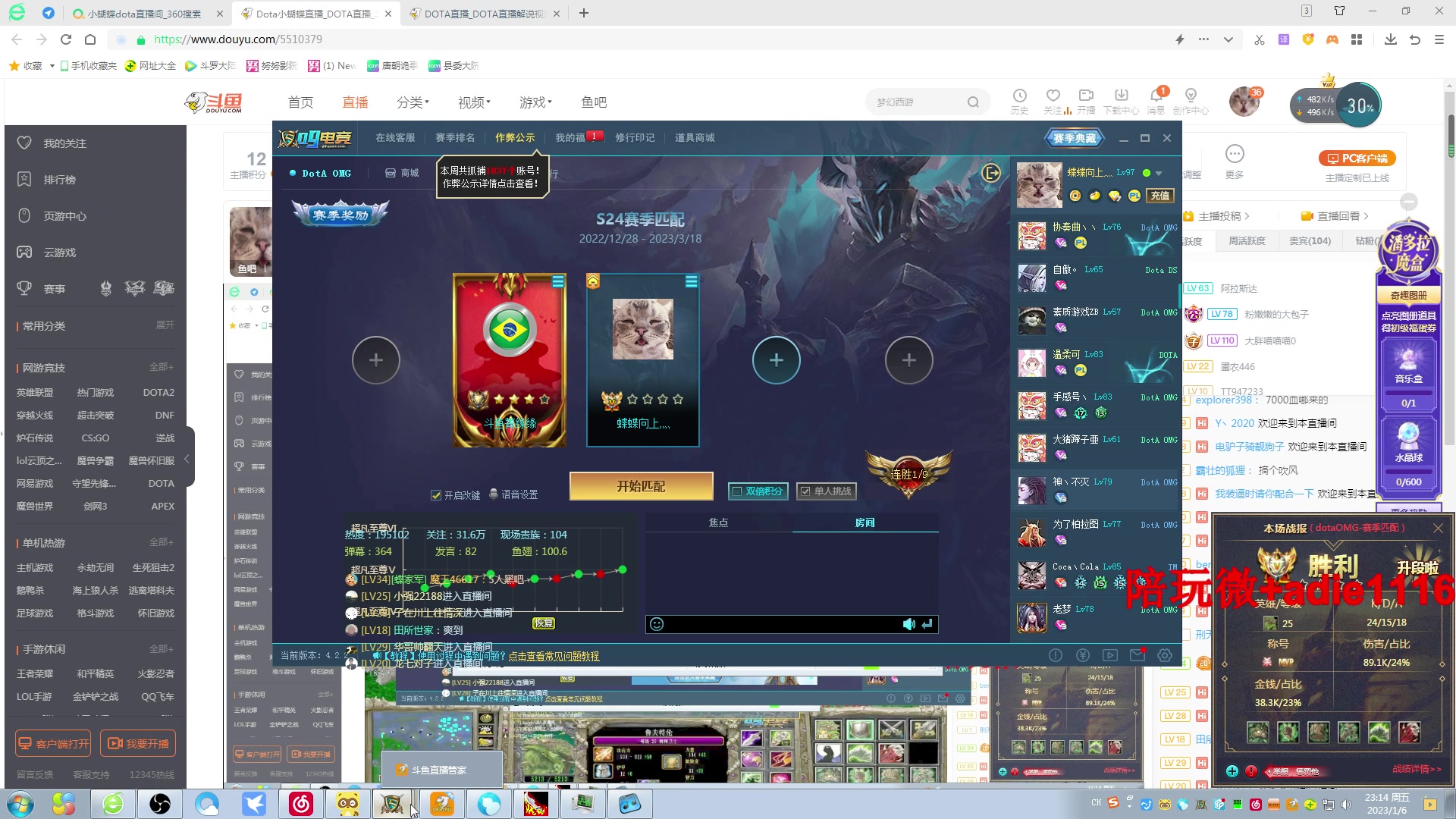The height and width of the screenshot is (819, 1456).
Task: Click the logout arrow icon in 09 client
Action: pos(991,174)
